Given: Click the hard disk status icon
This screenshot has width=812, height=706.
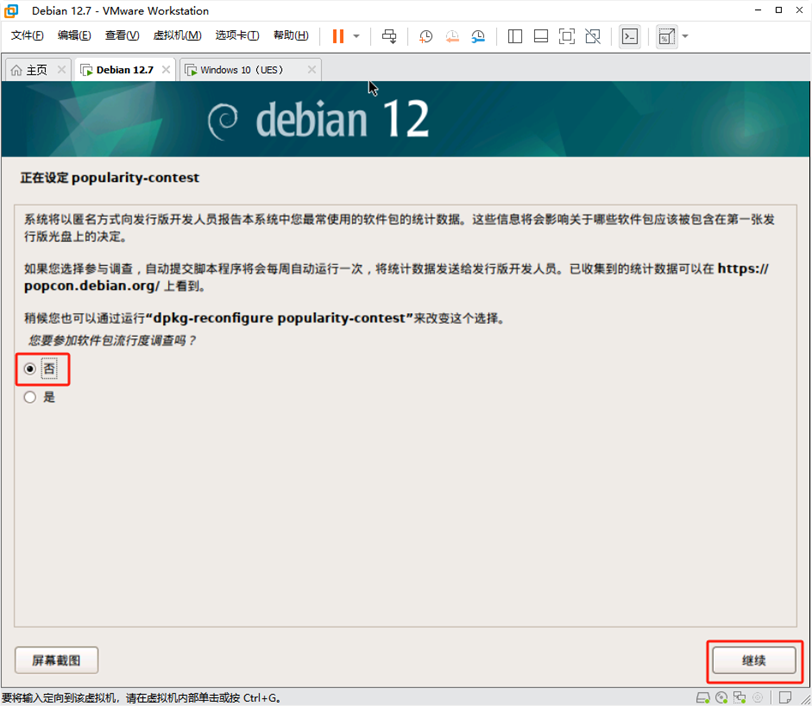Looking at the screenshot, I should pos(703,698).
